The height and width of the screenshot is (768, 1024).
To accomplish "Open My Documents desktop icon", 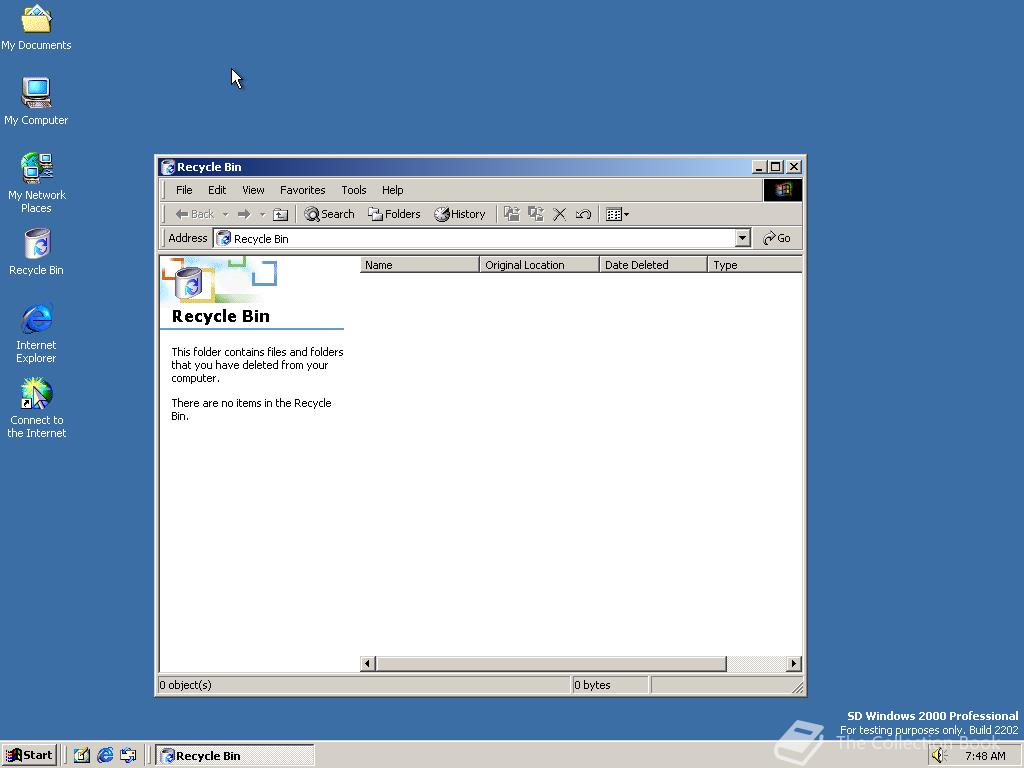I will (36, 27).
